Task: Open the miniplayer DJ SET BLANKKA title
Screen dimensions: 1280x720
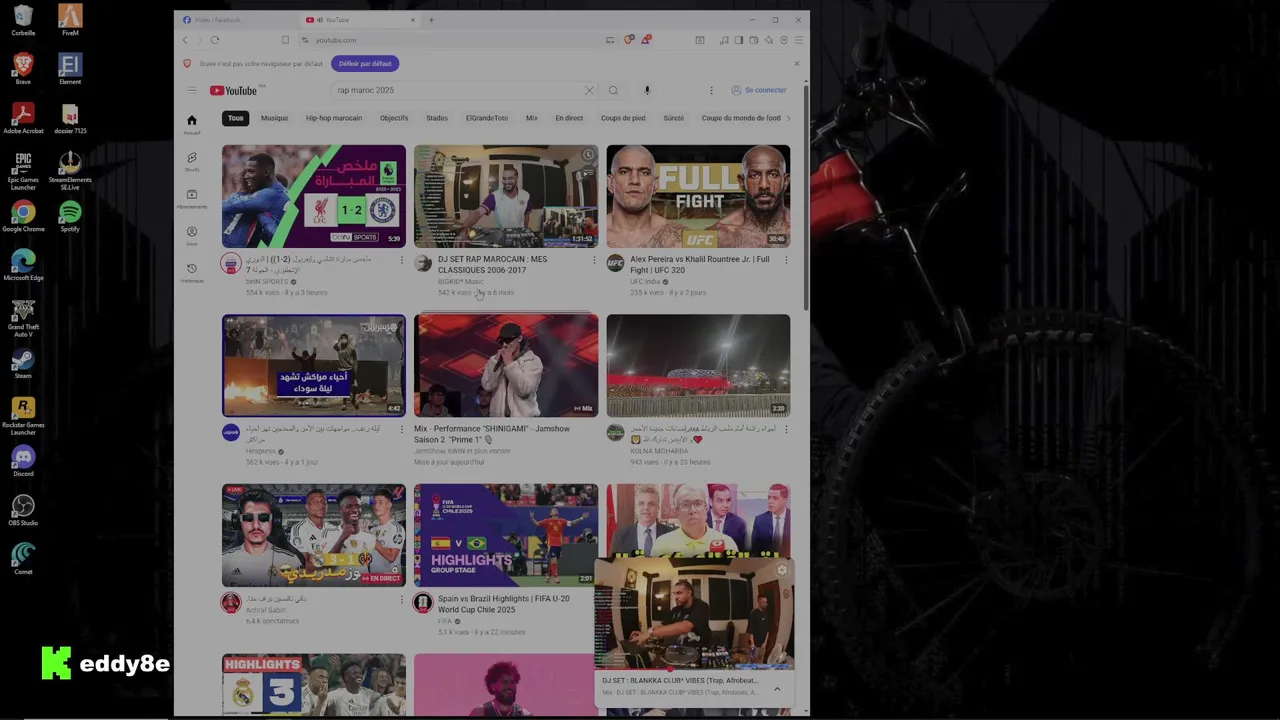Action: coord(680,681)
